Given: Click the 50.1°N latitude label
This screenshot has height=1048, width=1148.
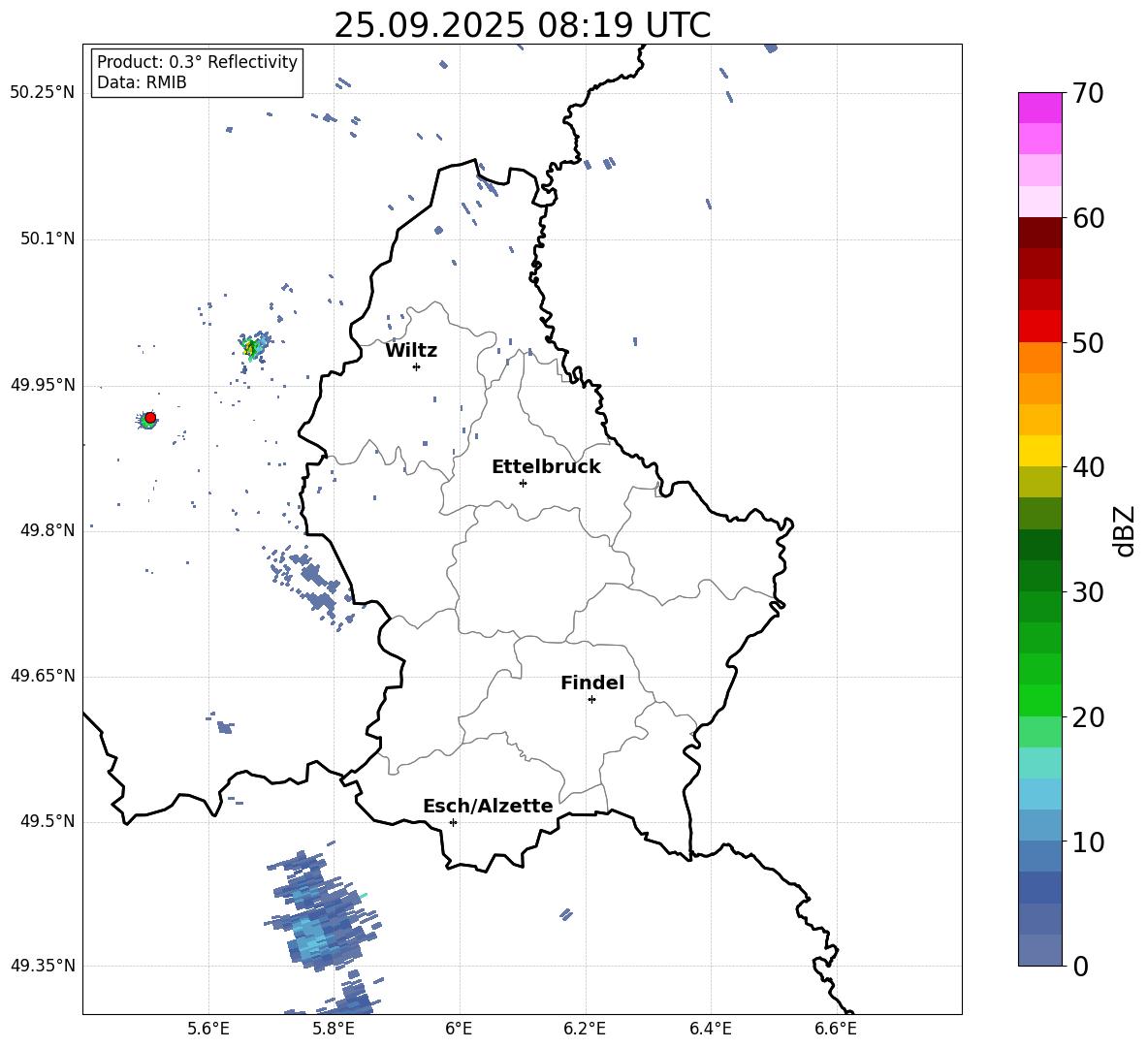Looking at the screenshot, I should tap(48, 239).
